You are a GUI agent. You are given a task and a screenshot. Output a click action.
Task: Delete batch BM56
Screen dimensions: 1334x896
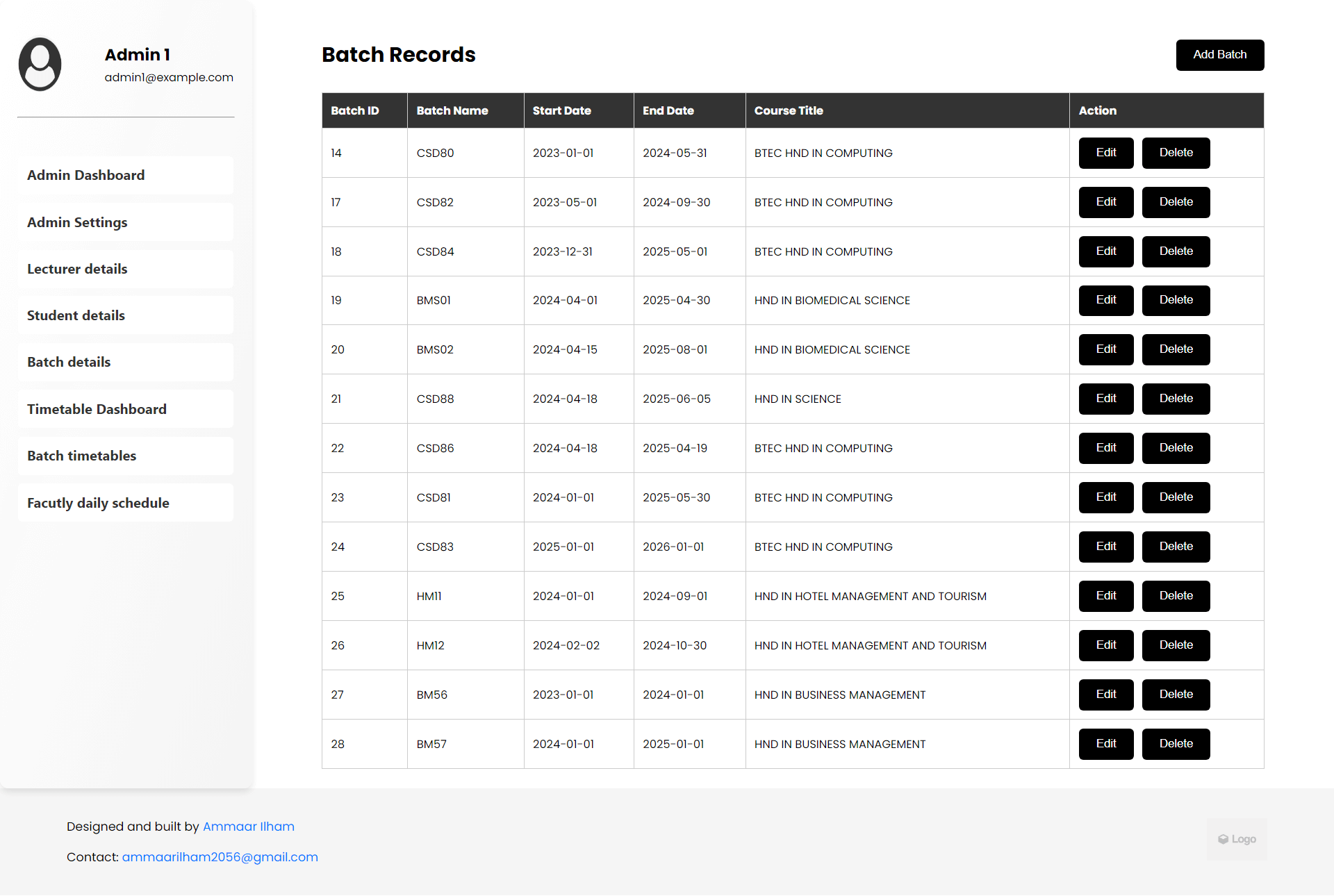pyautogui.click(x=1176, y=695)
